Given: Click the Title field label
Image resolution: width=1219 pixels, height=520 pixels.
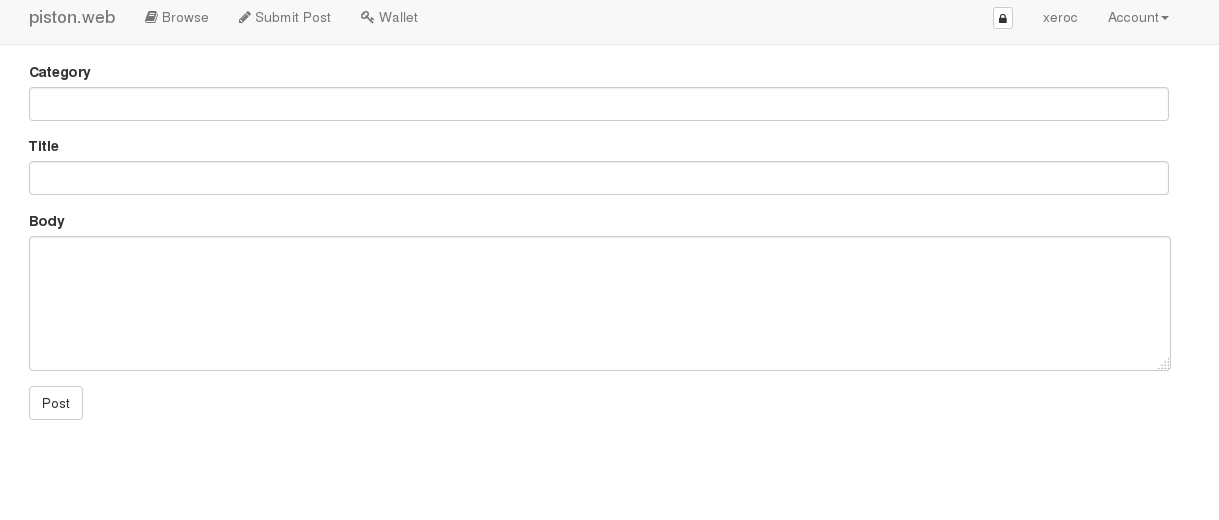Looking at the screenshot, I should pyautogui.click(x=44, y=146).
